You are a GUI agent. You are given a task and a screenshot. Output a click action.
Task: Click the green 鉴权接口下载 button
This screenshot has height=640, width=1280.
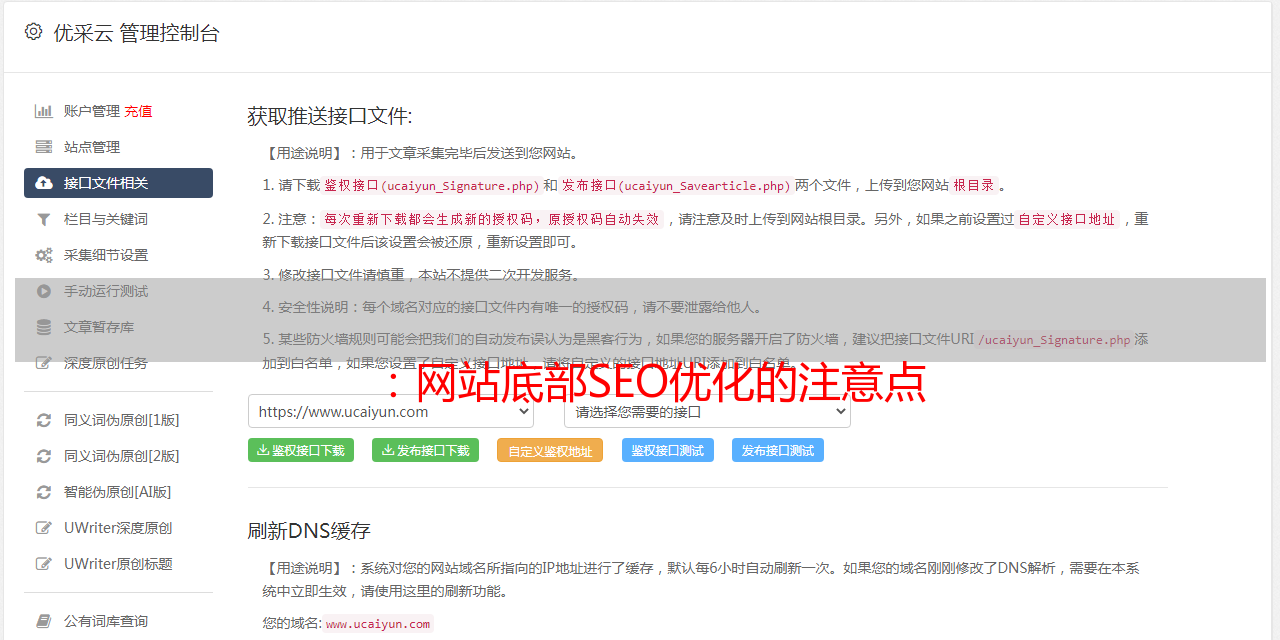pos(300,450)
